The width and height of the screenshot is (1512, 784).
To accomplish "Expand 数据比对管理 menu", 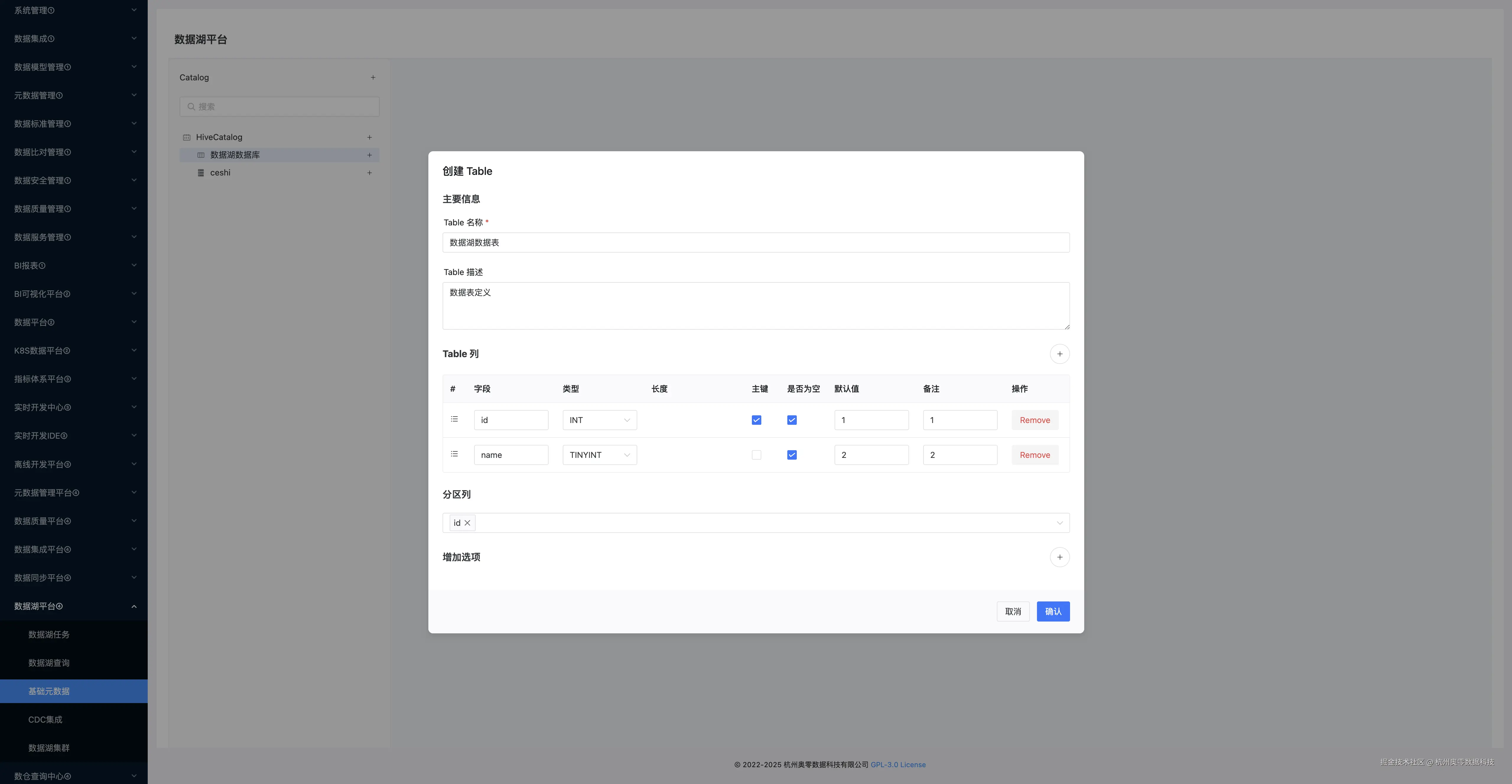I will 74,152.
